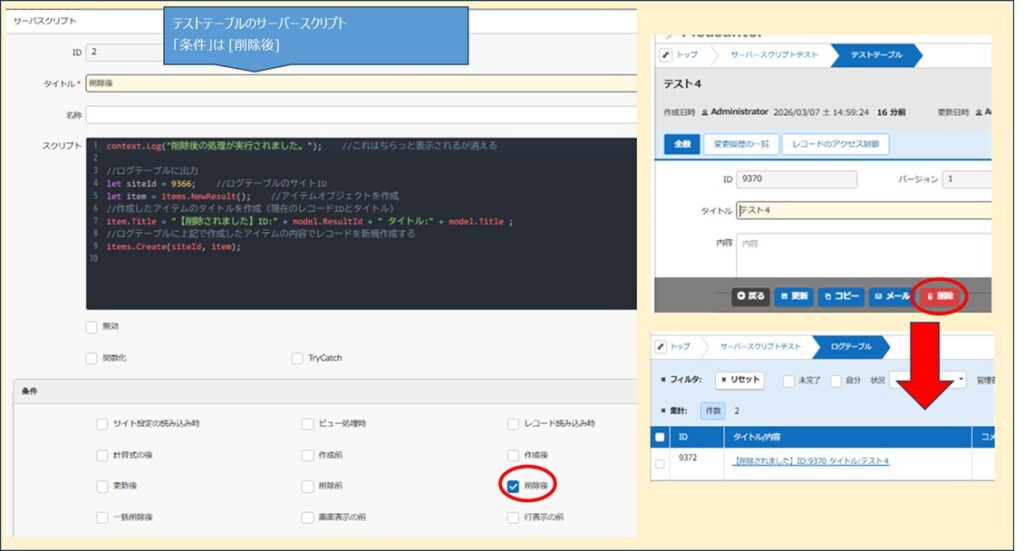Image resolution: width=1024 pixels, height=551 pixels.
Task: Uncheck the 削除後 condition checkbox
Action: pos(513,486)
